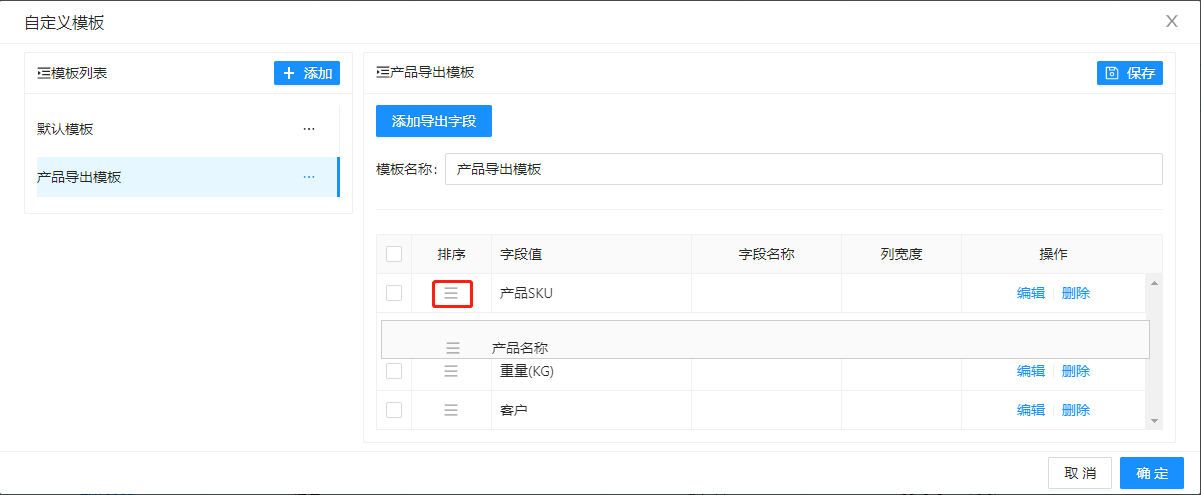Screen dimensions: 1201x495
Task: Click the 模板名称 input field
Action: [x=802, y=169]
